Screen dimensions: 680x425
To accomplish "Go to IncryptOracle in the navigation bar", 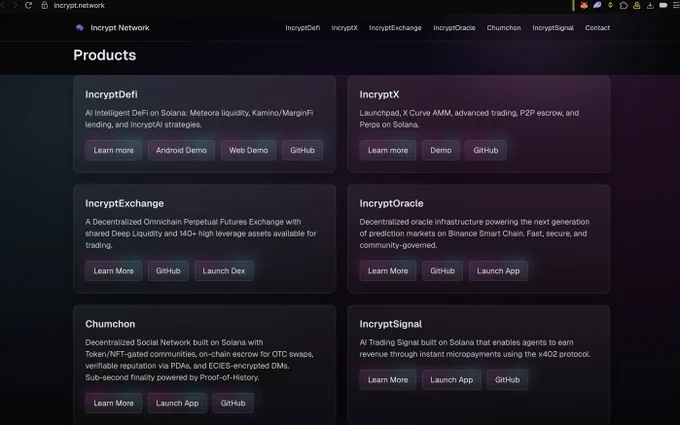I will tap(454, 28).
